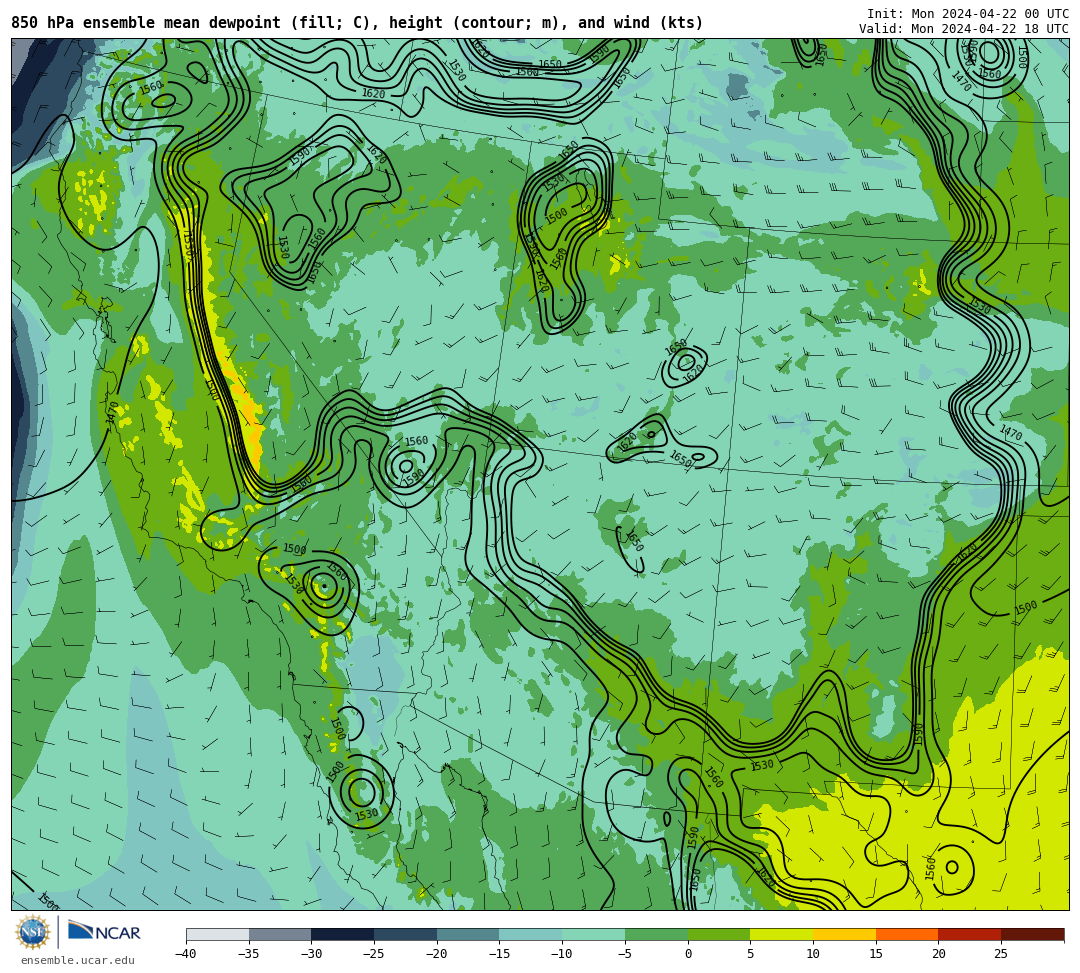Click the colorbar tick label −40
Screen dimensions: 1080x973
coord(185,954)
